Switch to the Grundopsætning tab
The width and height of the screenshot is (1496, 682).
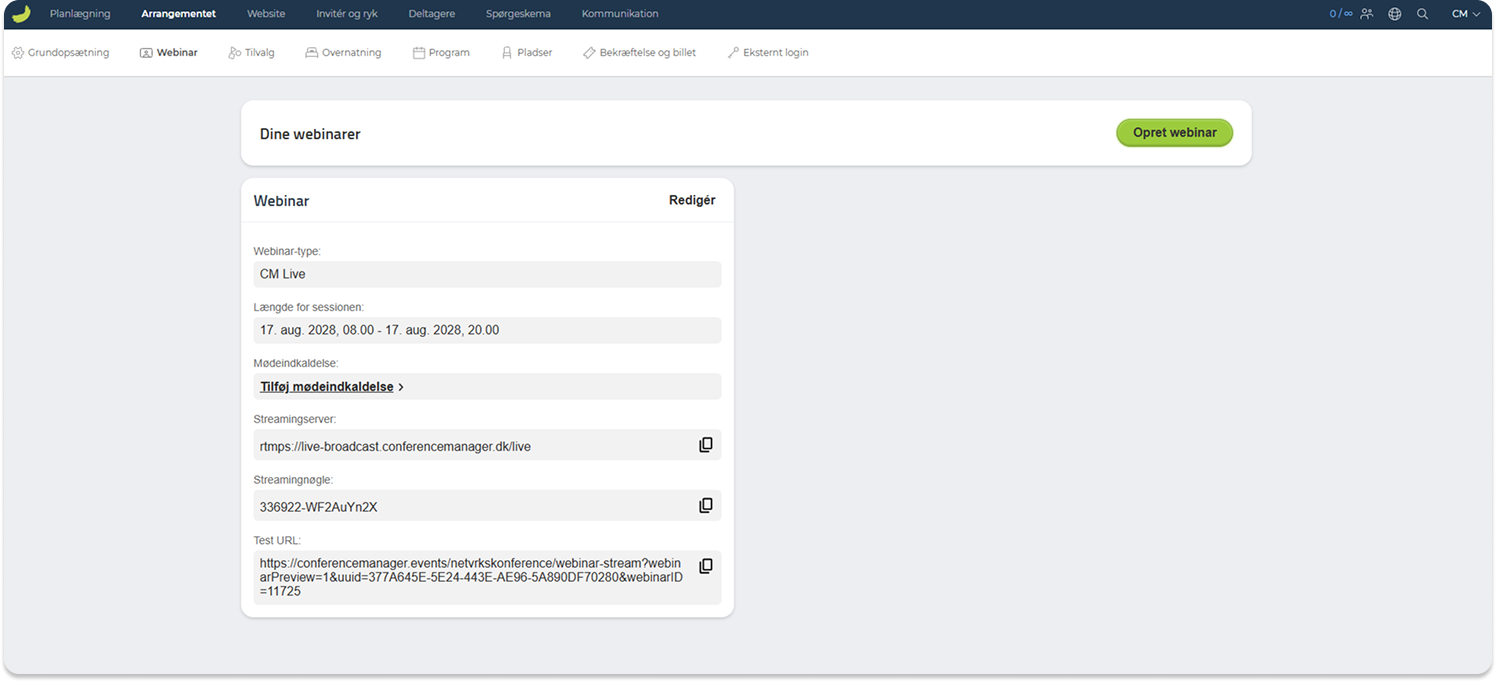61,52
